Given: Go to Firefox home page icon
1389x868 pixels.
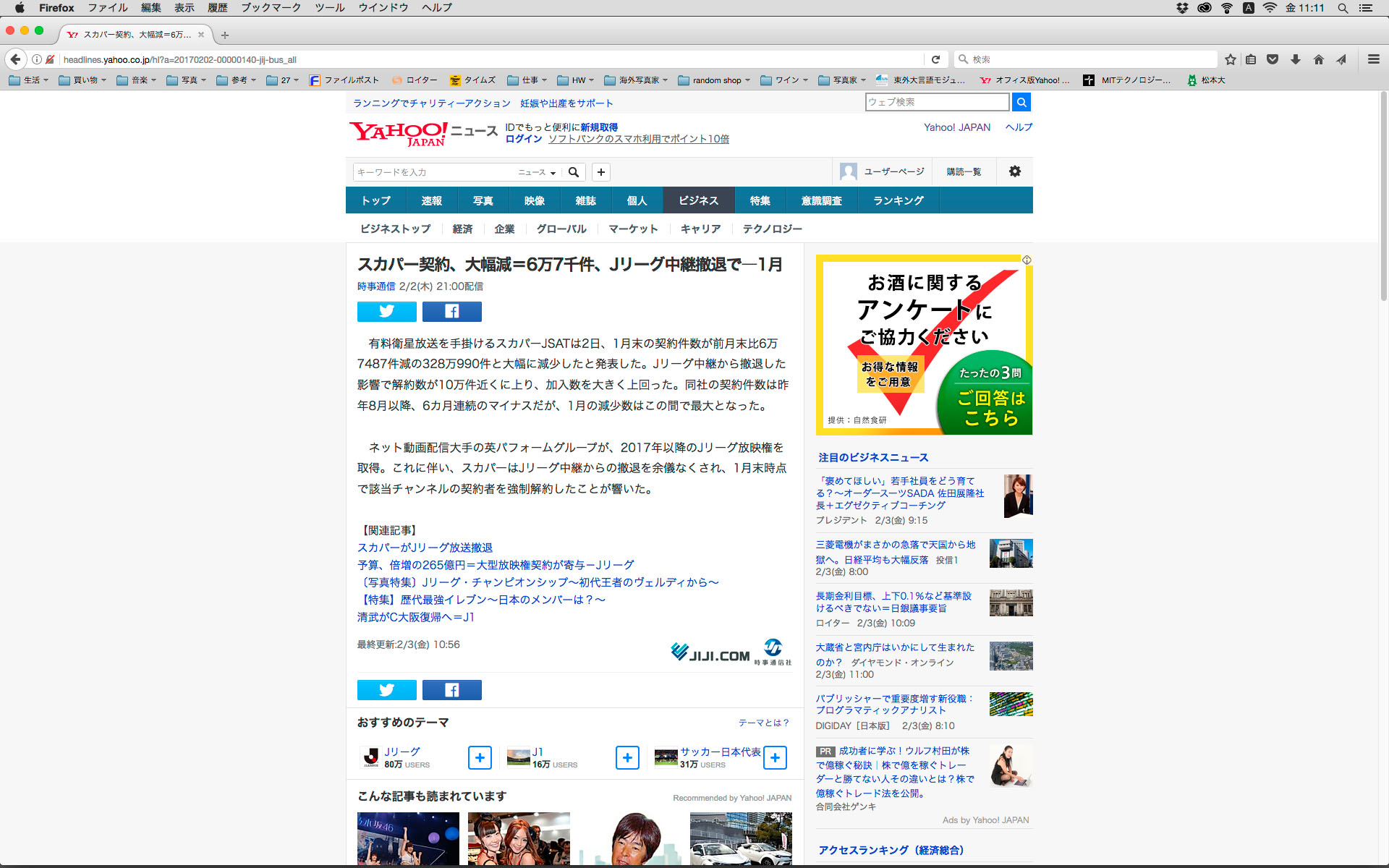Looking at the screenshot, I should click(x=1318, y=59).
